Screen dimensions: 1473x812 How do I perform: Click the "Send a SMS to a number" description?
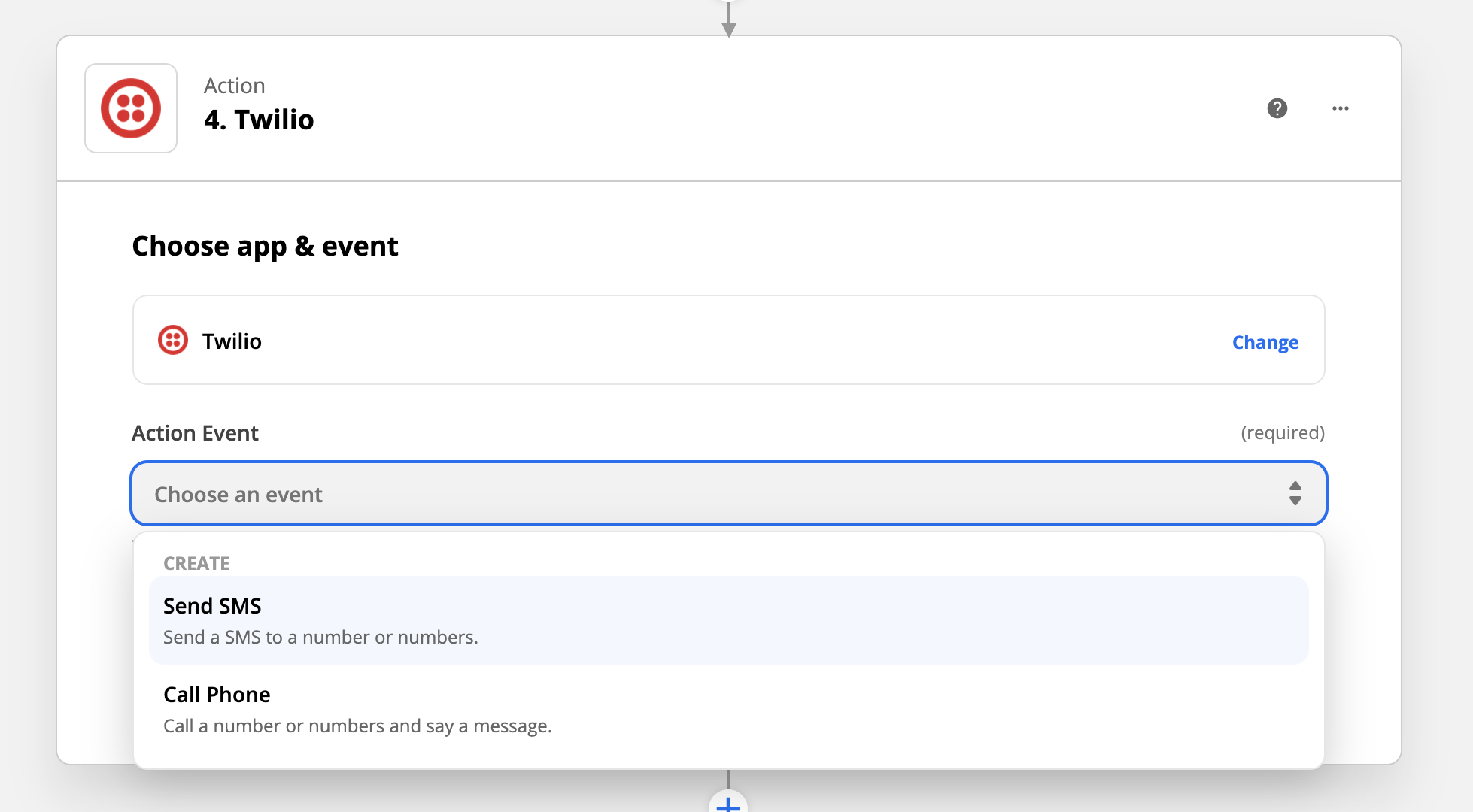[x=320, y=638]
